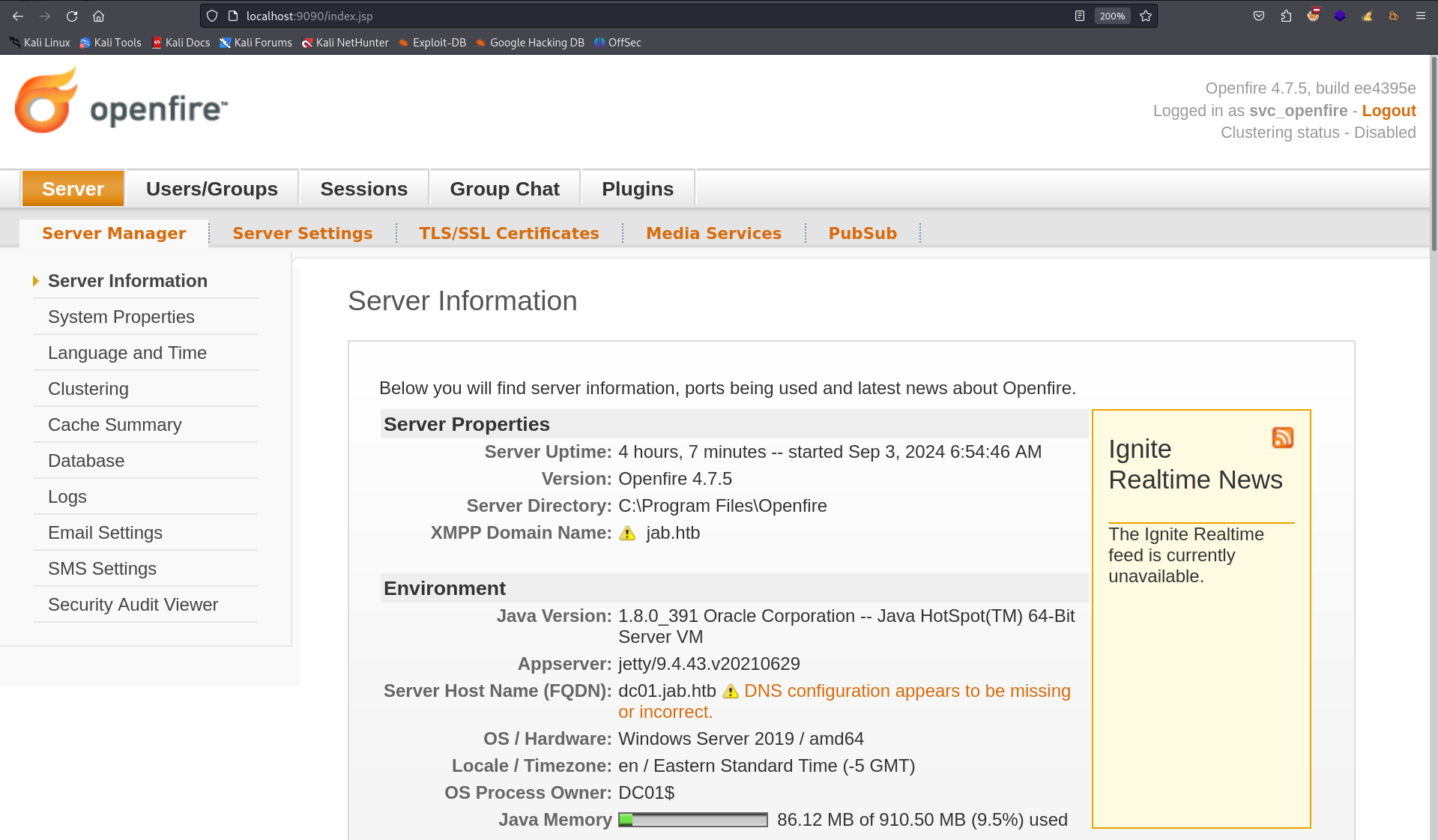Open the OffSec bookmark
The height and width of the screenshot is (840, 1438).
(x=617, y=43)
